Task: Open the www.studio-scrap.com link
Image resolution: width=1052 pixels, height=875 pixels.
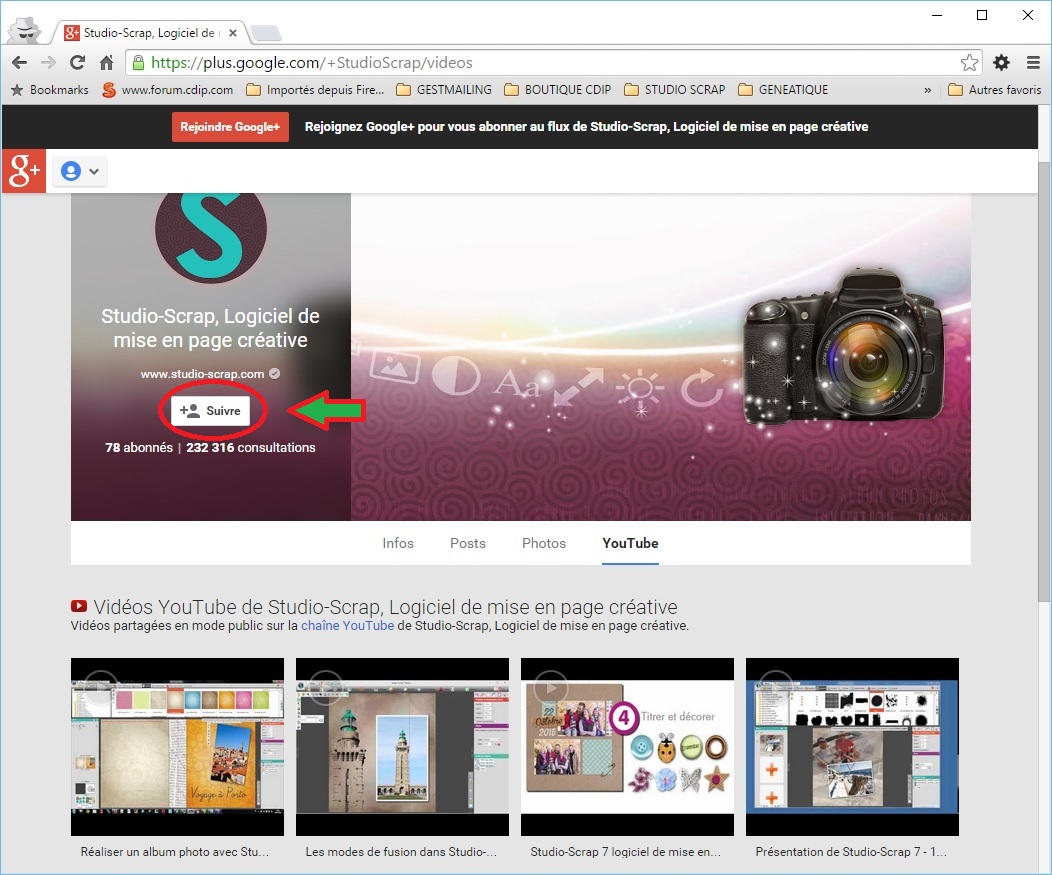Action: tap(202, 374)
